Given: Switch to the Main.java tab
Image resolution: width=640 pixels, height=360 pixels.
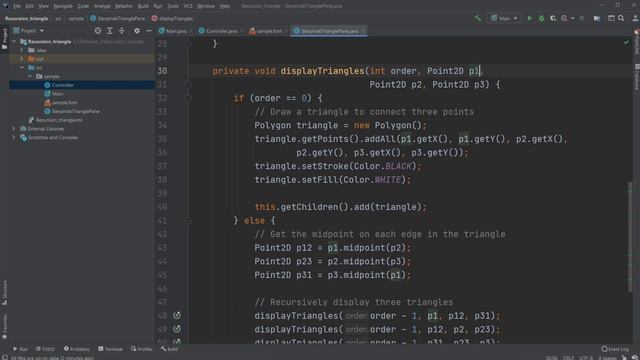Looking at the screenshot, I should 173,31.
